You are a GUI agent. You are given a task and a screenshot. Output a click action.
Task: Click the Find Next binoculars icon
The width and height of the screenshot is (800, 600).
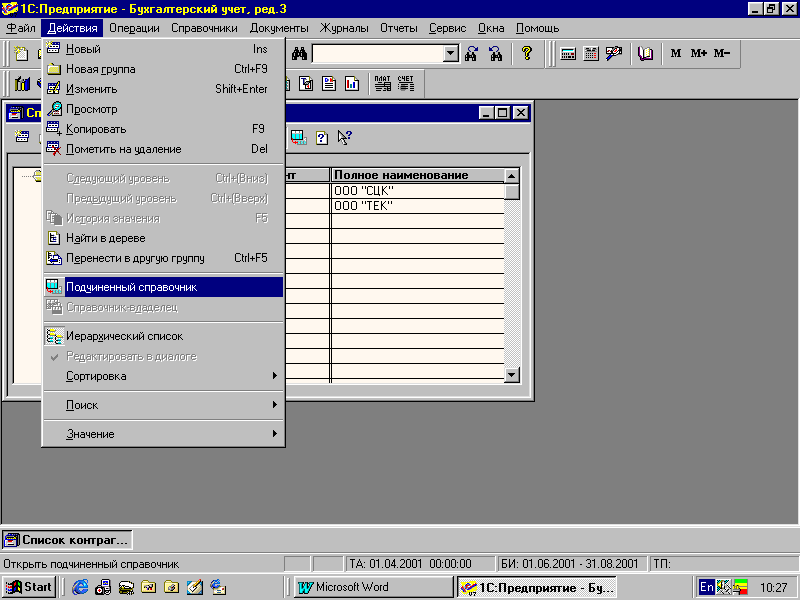tap(471, 53)
